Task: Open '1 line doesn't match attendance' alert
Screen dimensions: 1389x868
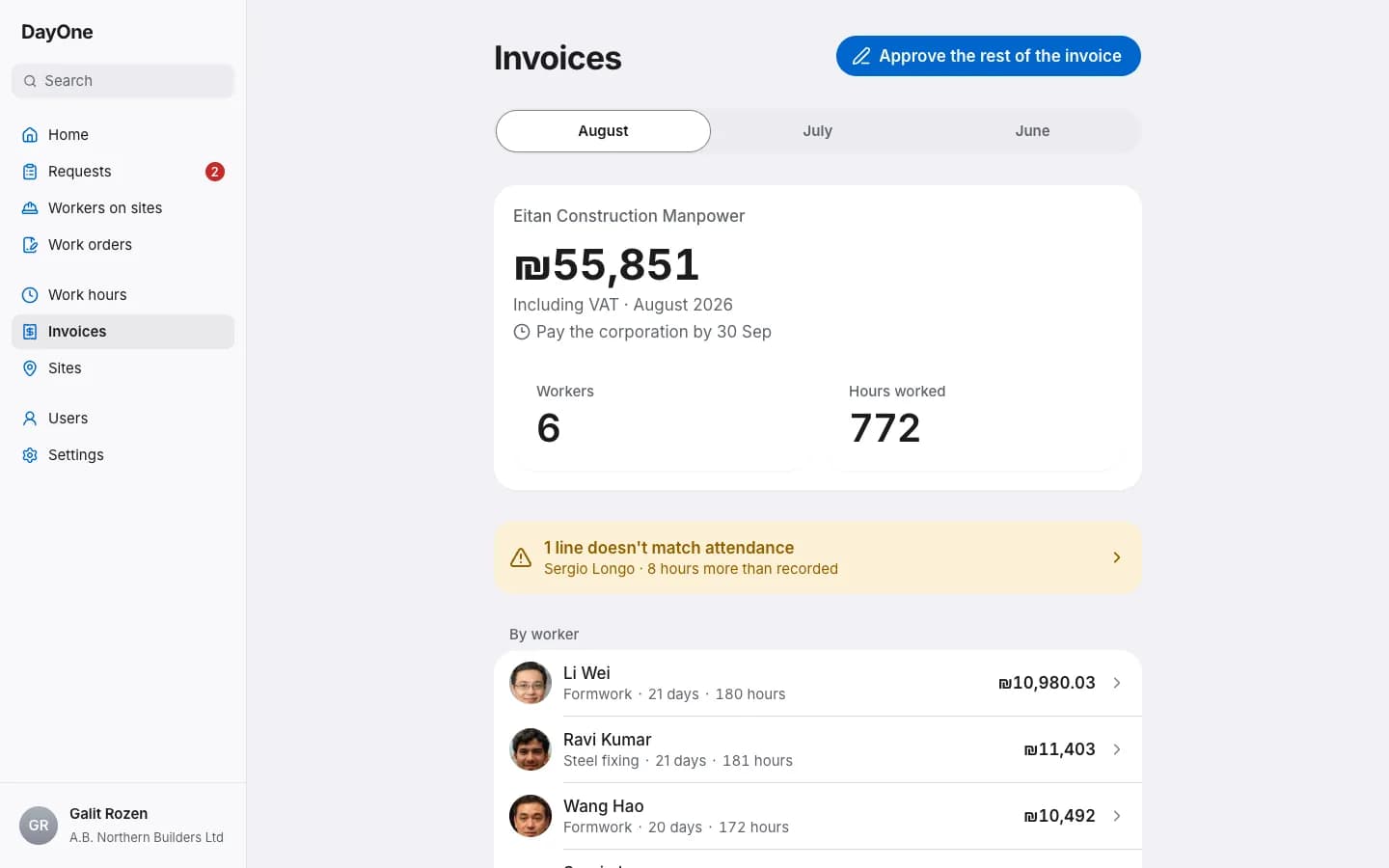Action: coord(818,557)
